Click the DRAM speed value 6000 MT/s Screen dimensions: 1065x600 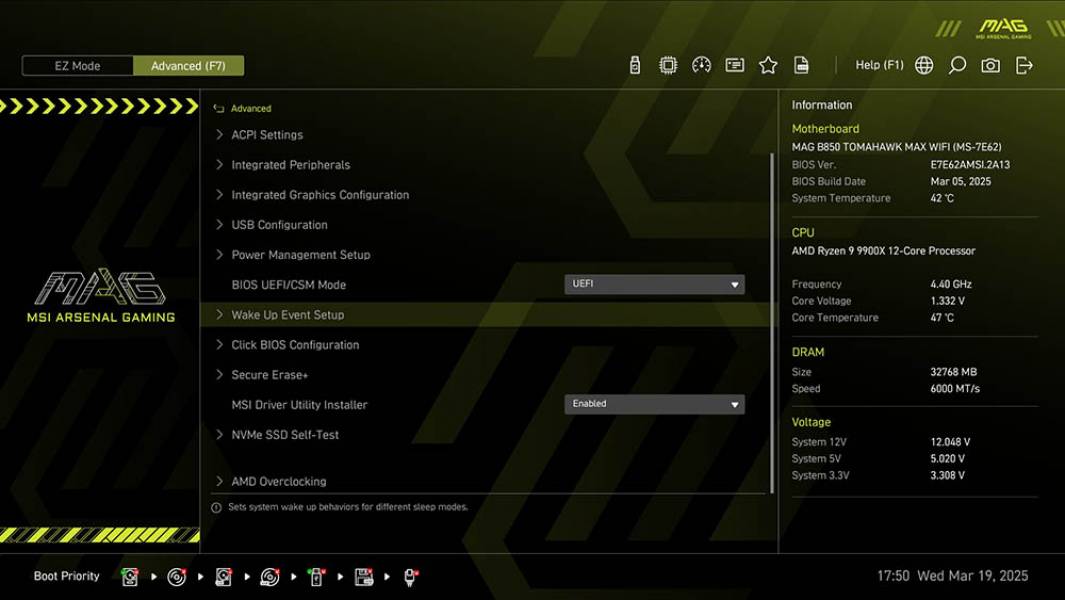954,389
